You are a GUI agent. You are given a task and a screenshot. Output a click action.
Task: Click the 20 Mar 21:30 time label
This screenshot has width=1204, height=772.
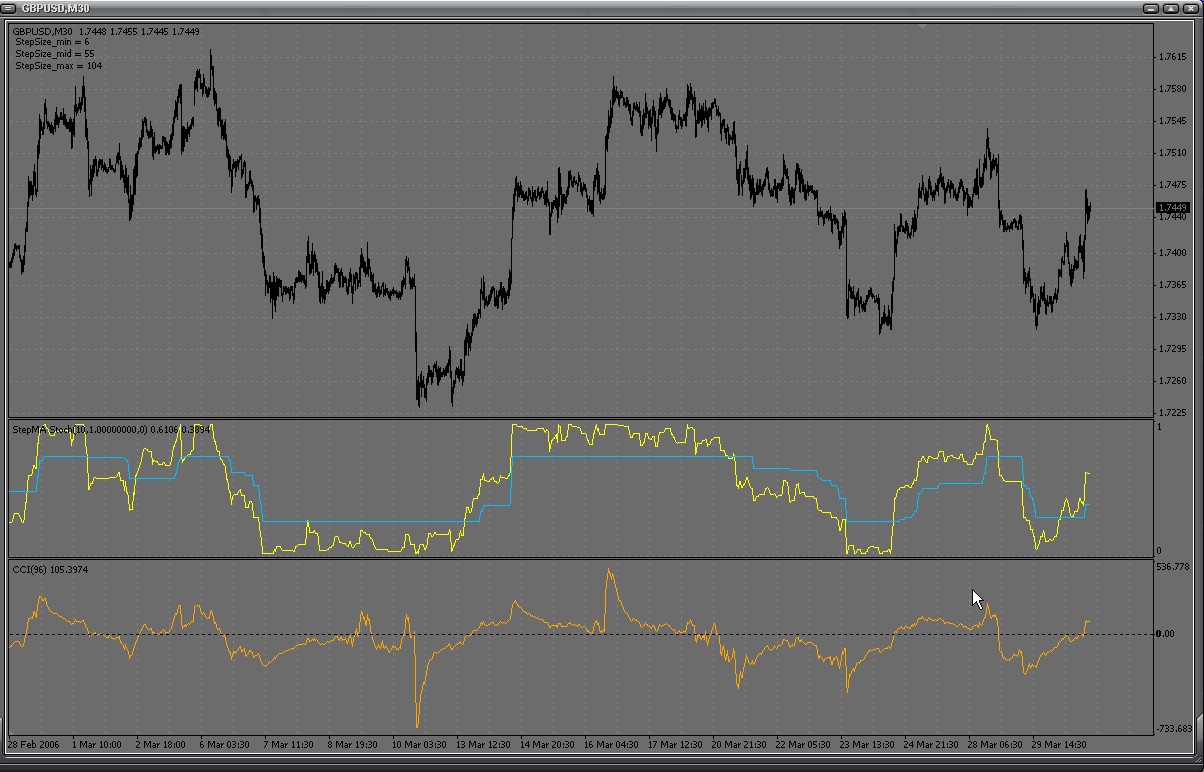739,745
